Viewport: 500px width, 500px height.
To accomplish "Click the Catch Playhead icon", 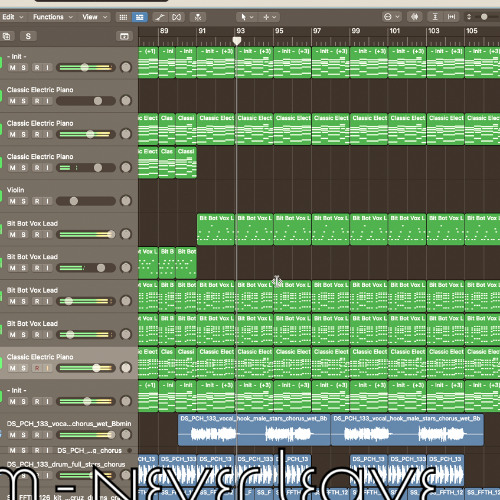I will 198,17.
